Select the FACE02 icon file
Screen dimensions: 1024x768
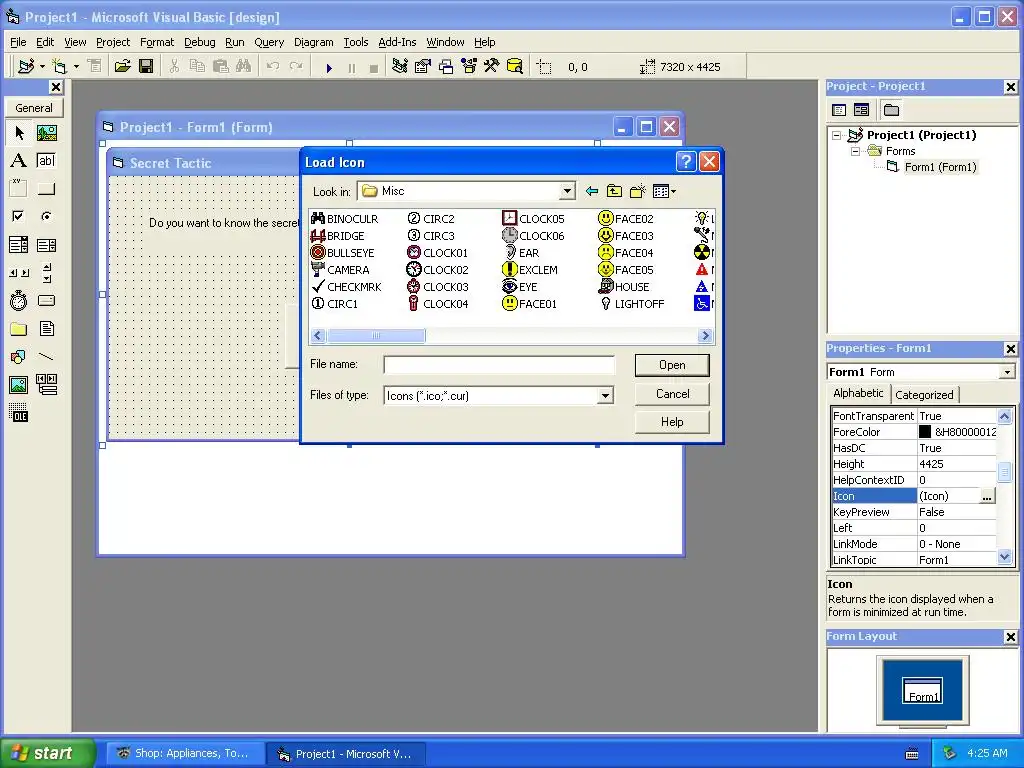pos(626,219)
